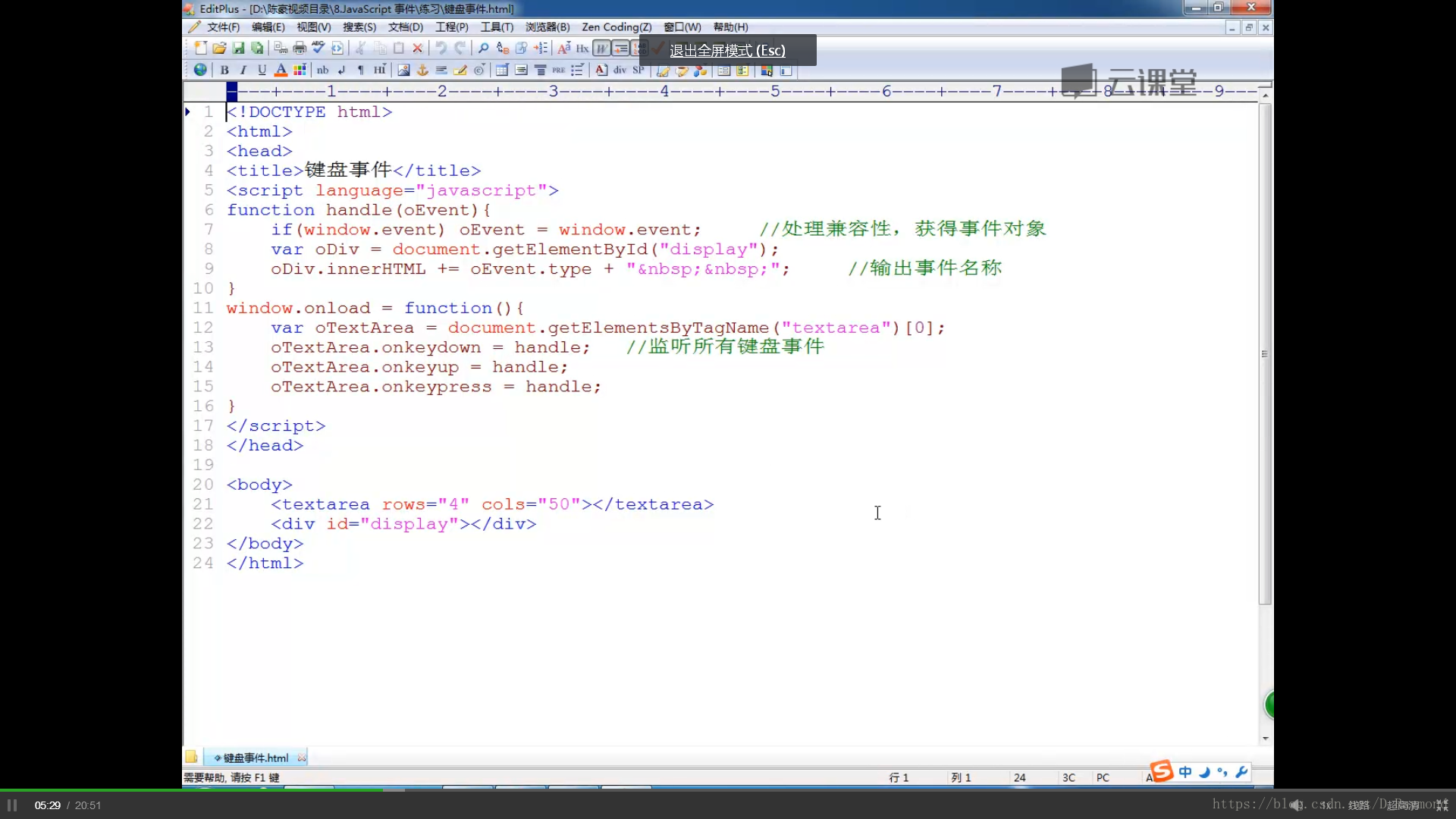
Task: Click the Undo arrow icon
Action: [x=441, y=48]
